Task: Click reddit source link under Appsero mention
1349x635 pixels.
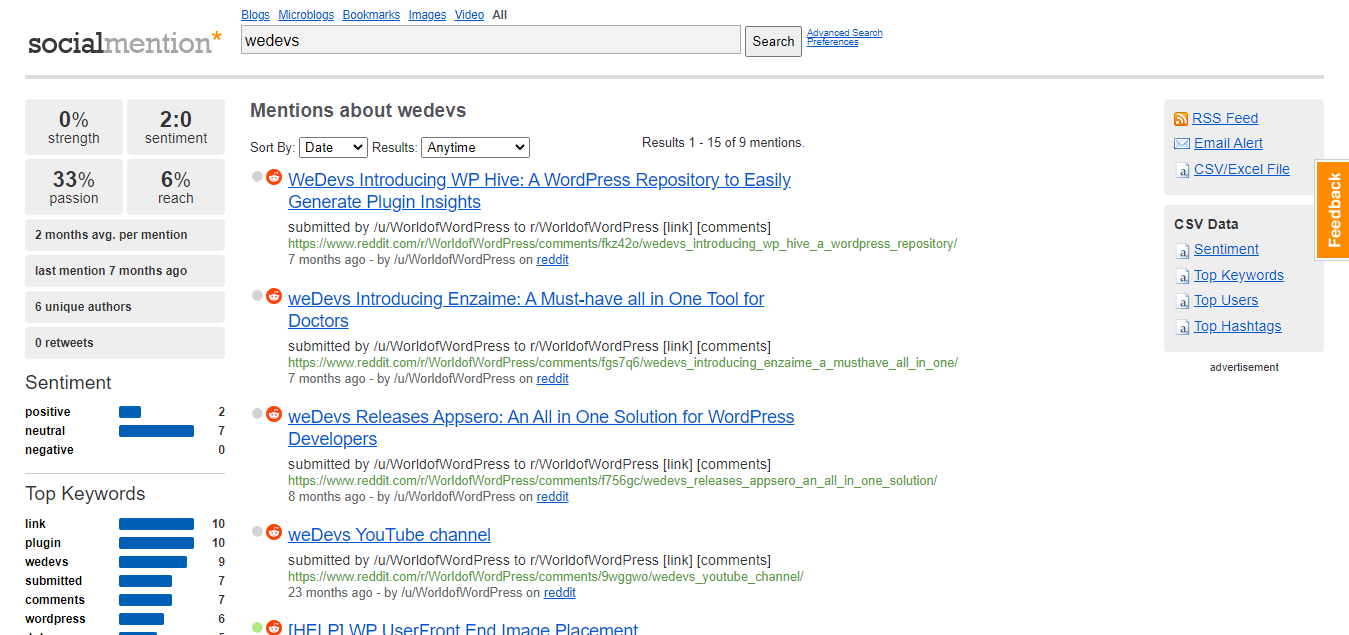Action: (552, 497)
